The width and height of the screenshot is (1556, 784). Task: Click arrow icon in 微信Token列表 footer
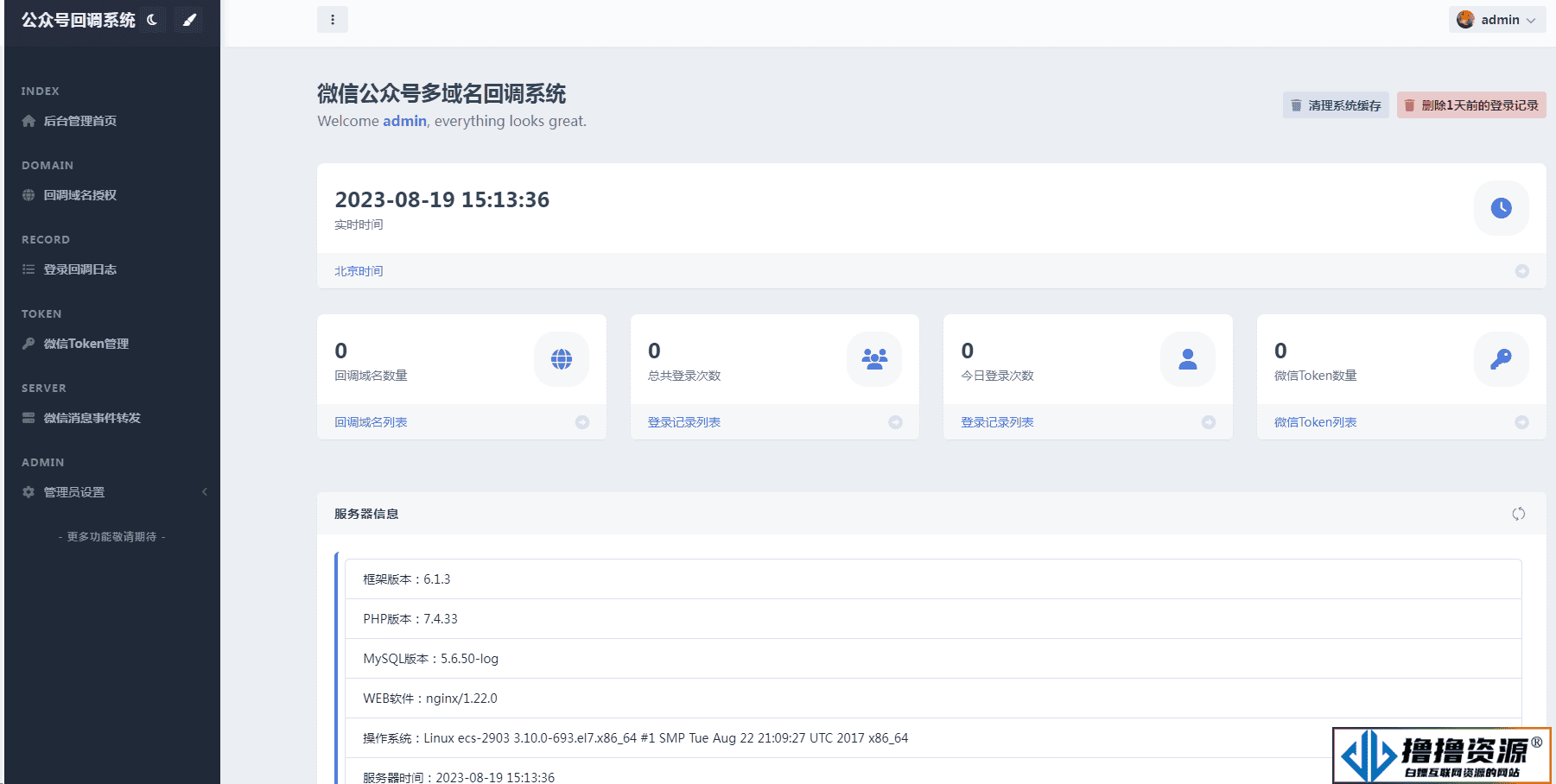click(x=1522, y=422)
